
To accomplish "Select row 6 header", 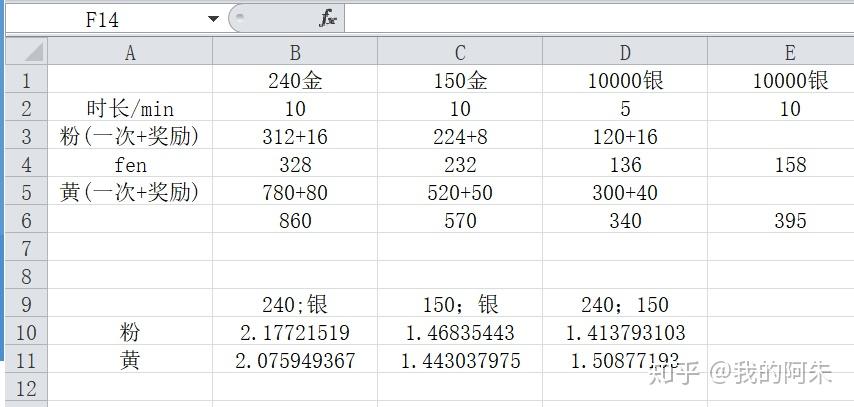I will 26,220.
